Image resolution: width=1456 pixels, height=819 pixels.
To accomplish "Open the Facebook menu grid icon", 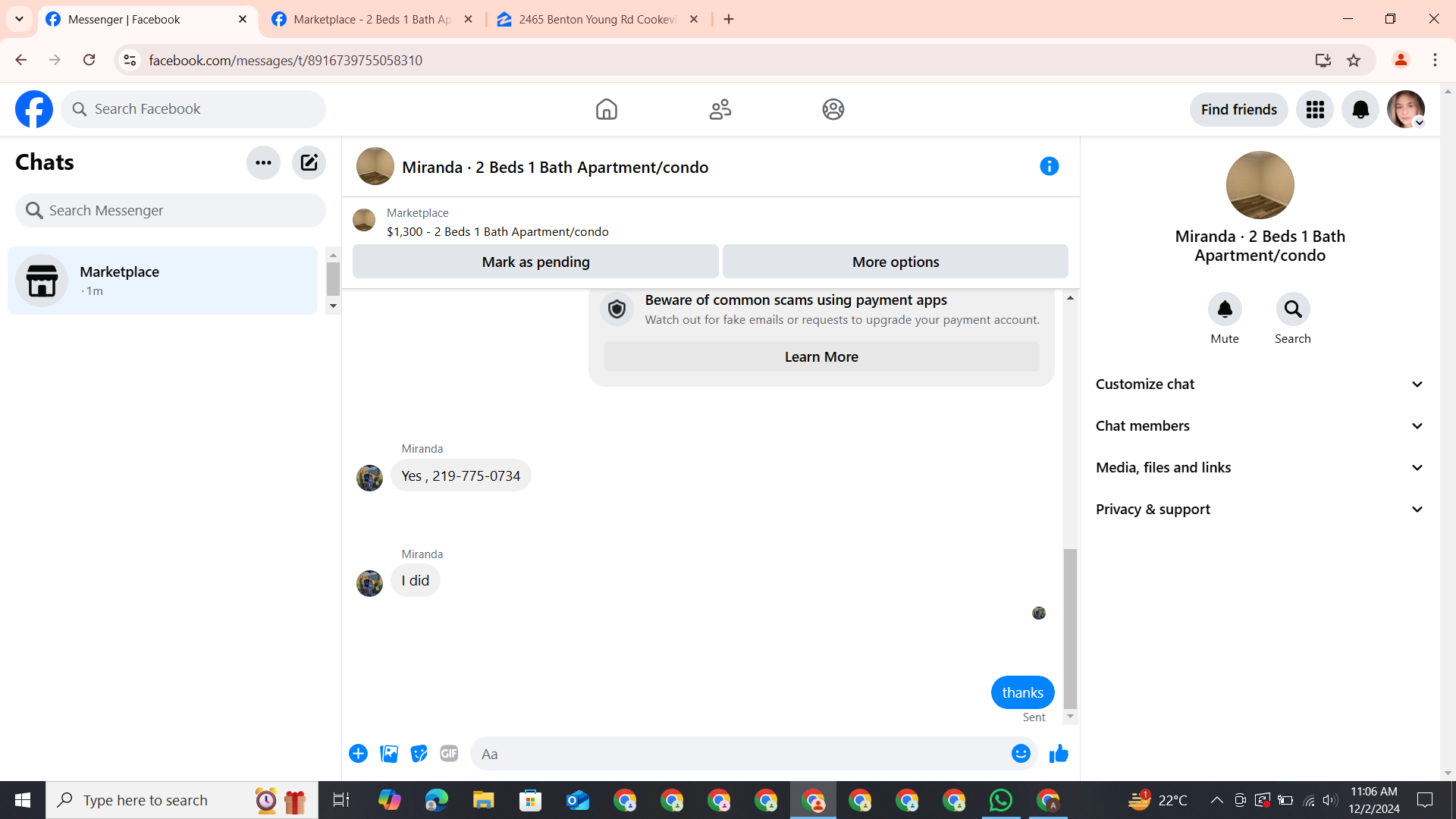I will [1315, 110].
